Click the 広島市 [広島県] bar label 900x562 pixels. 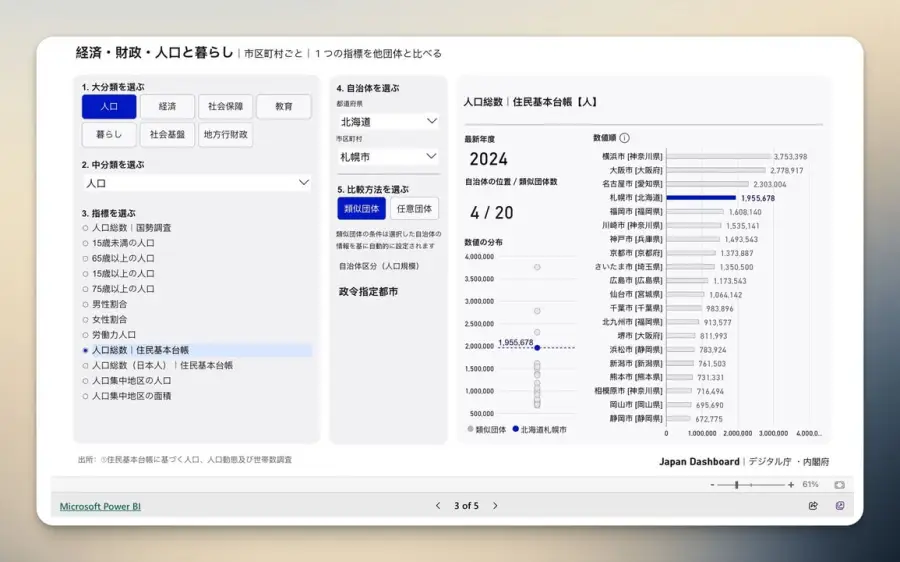pos(636,281)
